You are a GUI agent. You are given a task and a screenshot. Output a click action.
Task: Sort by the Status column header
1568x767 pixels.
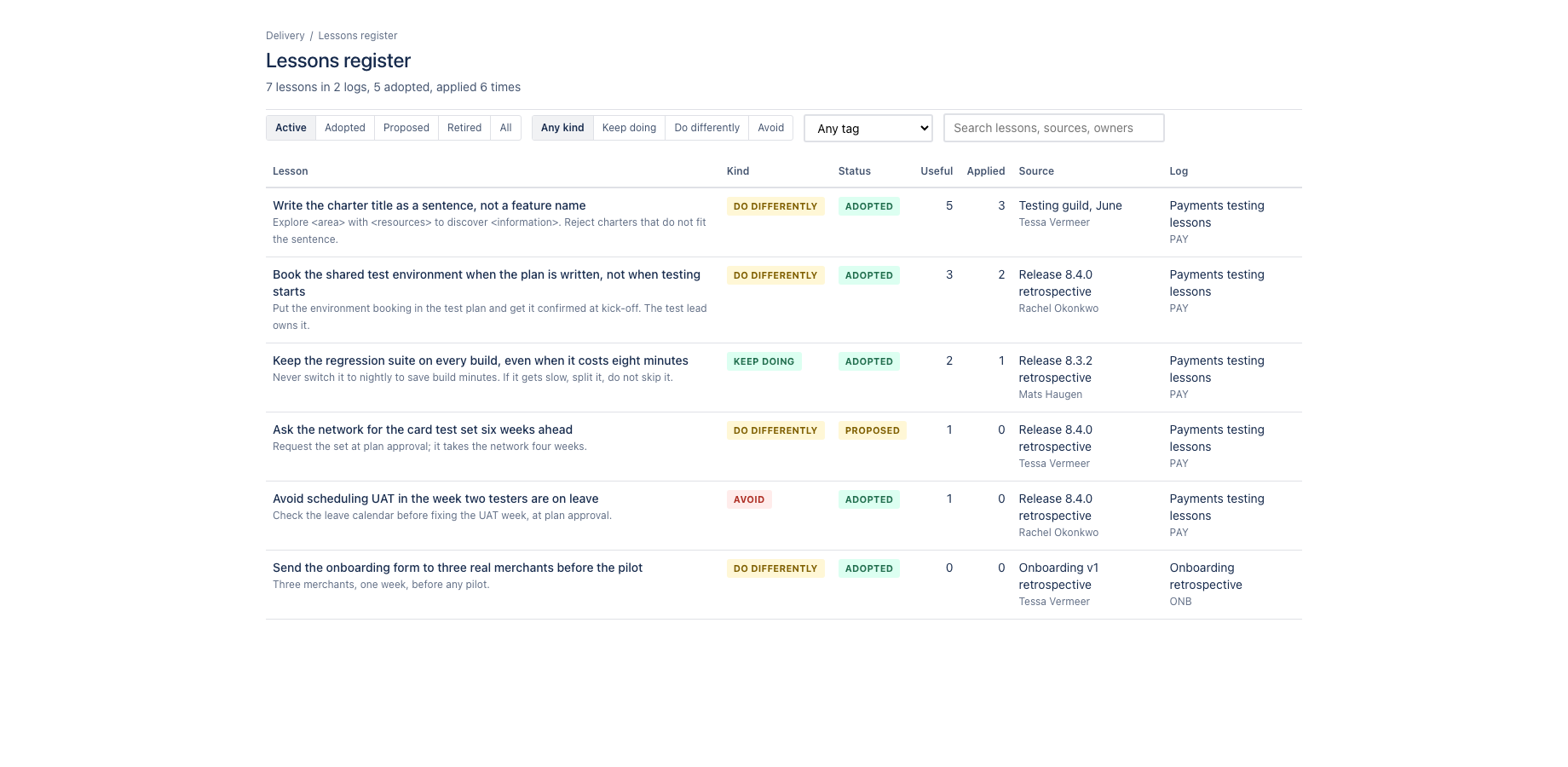(x=855, y=171)
